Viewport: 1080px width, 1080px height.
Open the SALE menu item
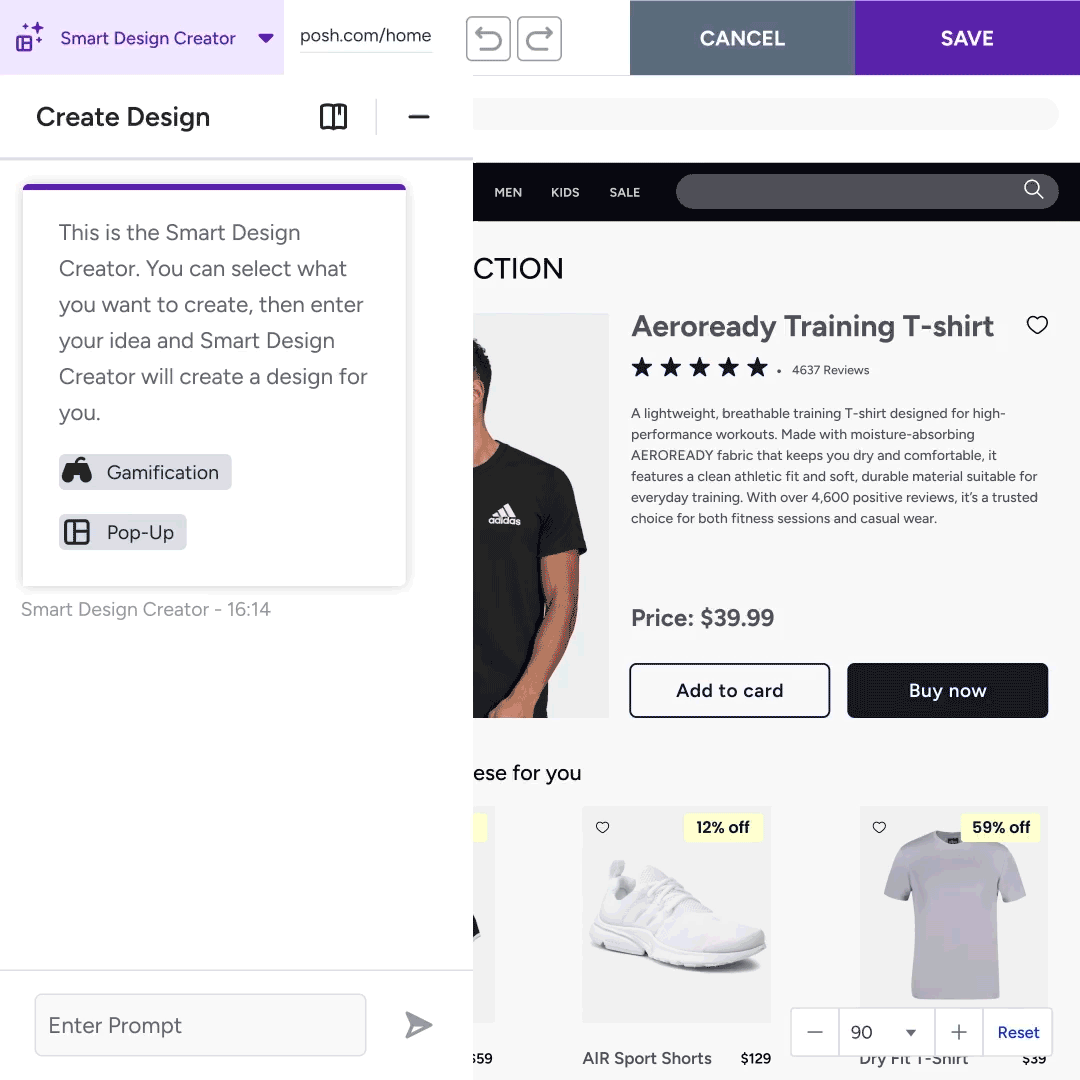coord(624,192)
